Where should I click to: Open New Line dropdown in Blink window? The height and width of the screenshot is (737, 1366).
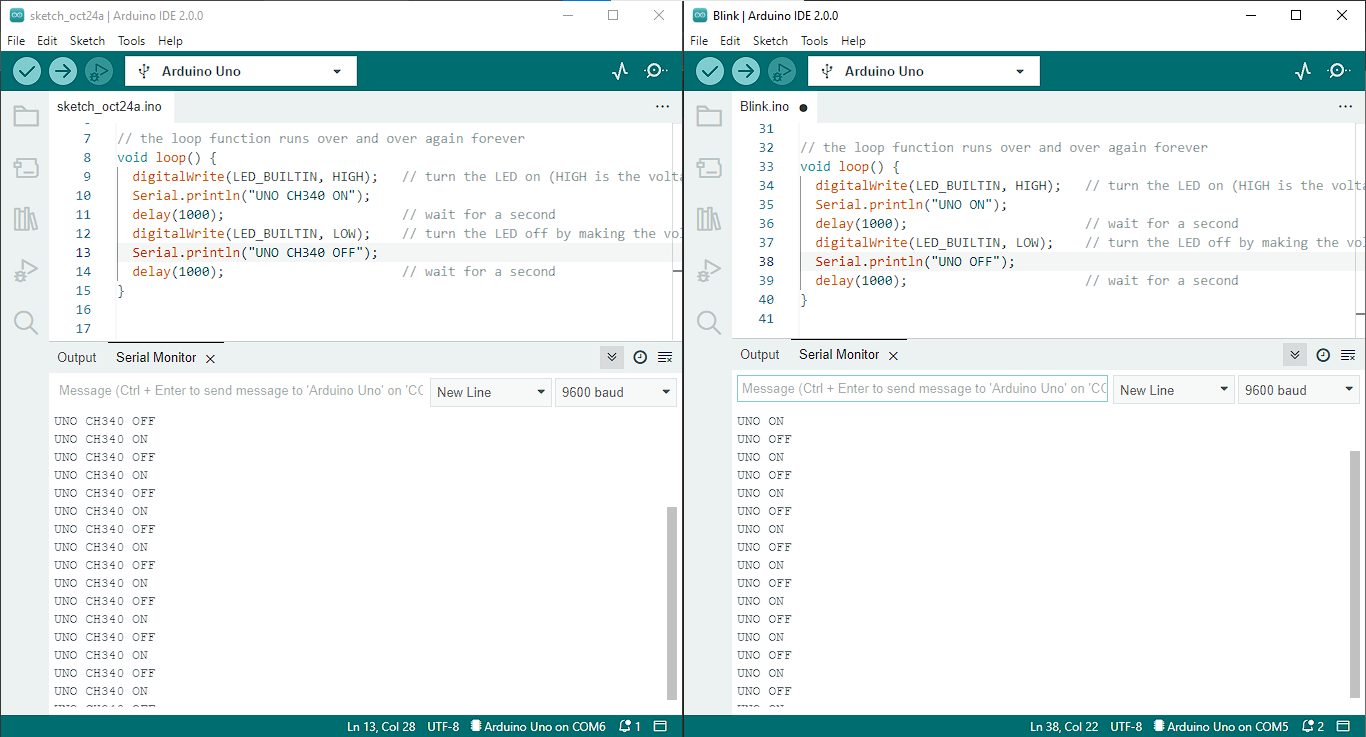coord(1174,390)
